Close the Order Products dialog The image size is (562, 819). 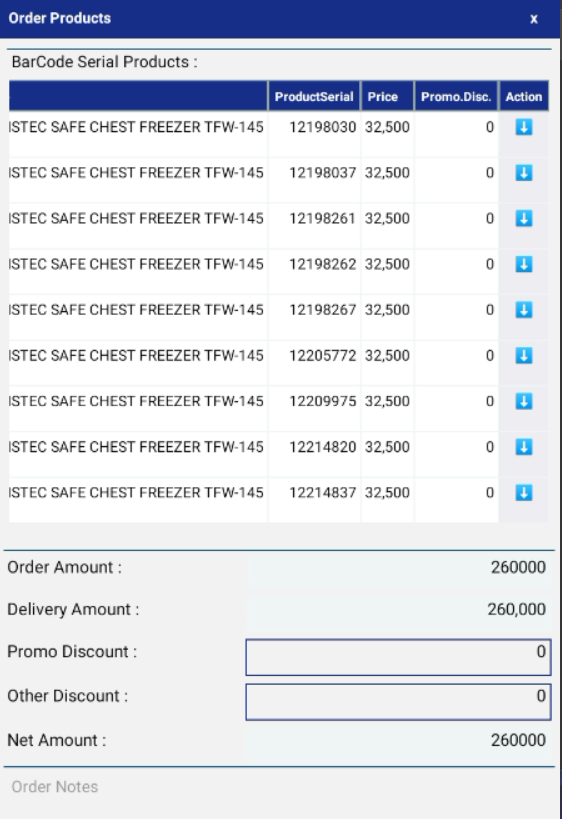tap(533, 19)
